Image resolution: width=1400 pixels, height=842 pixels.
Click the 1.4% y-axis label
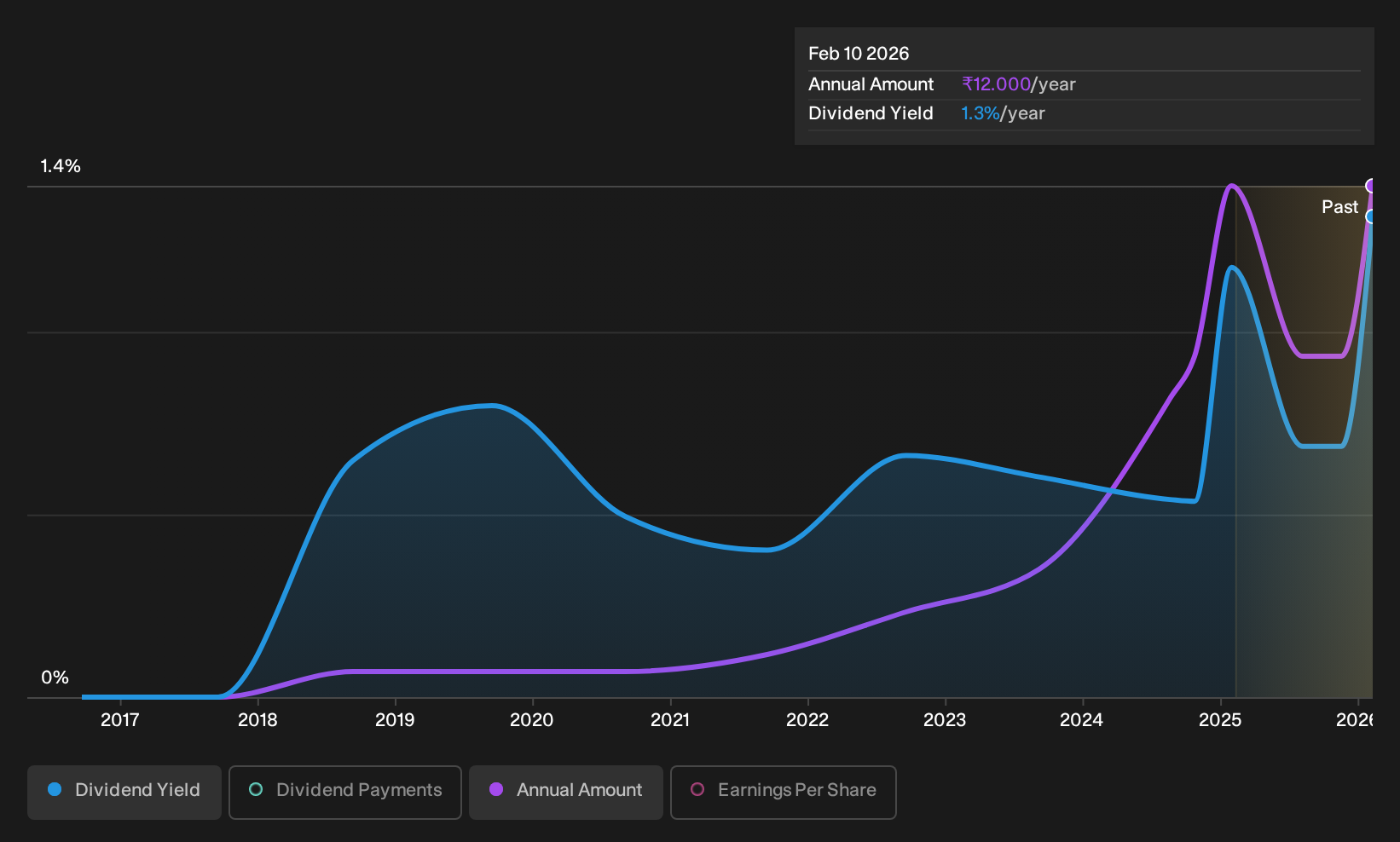tap(61, 166)
